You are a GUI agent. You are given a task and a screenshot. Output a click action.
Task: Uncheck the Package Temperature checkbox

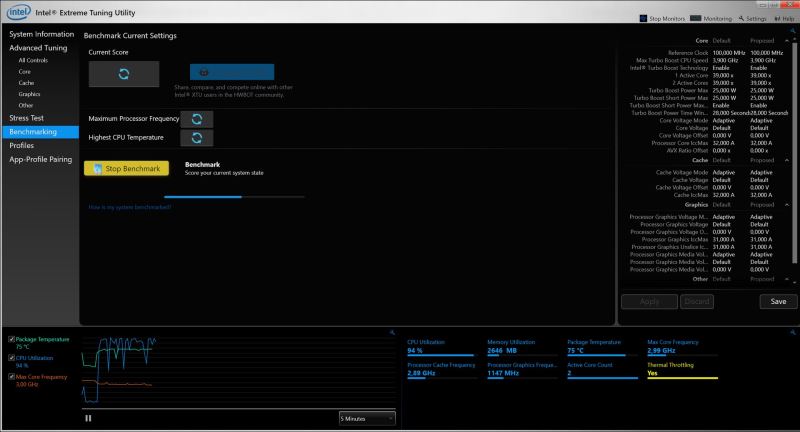point(11,340)
